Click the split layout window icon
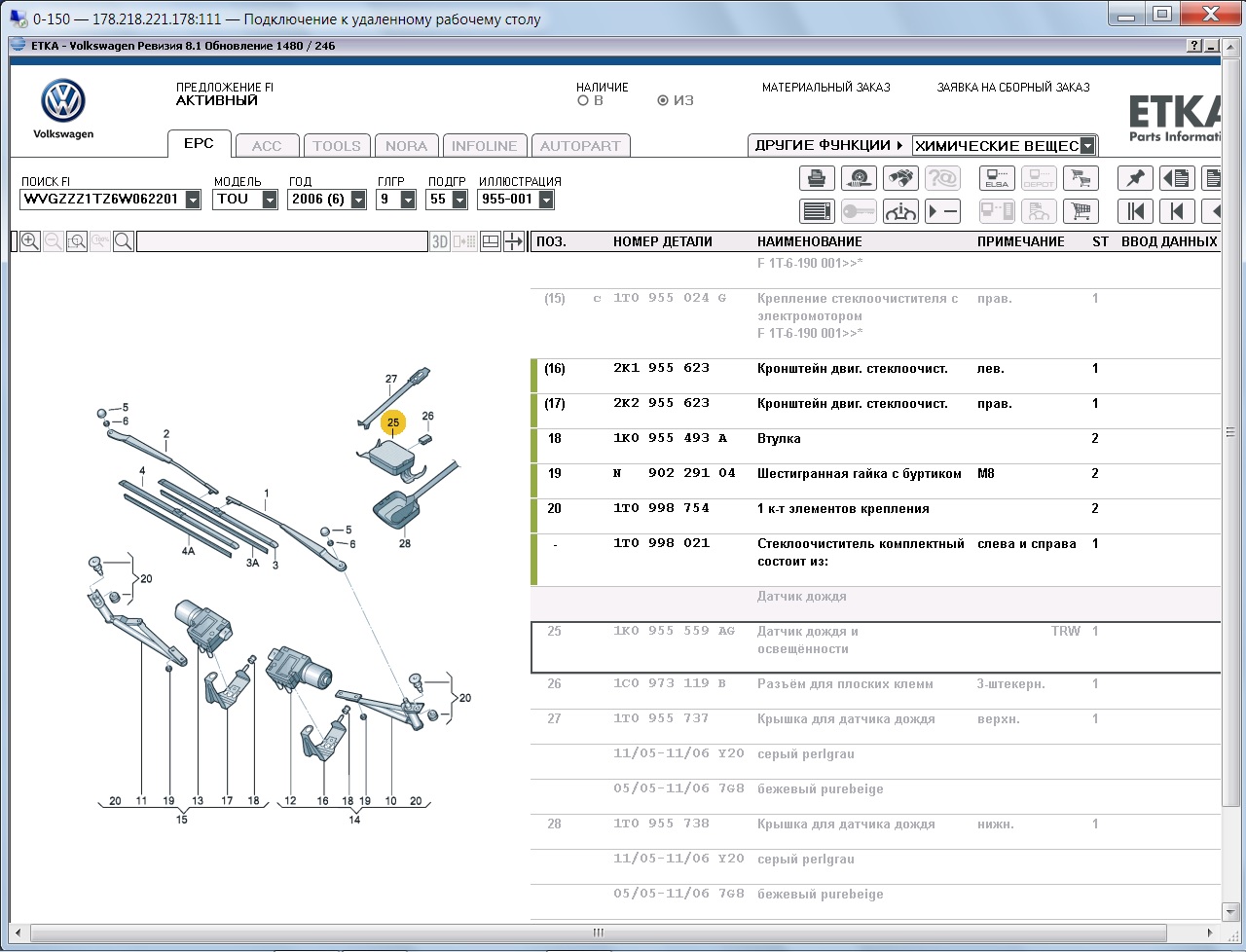 (492, 241)
